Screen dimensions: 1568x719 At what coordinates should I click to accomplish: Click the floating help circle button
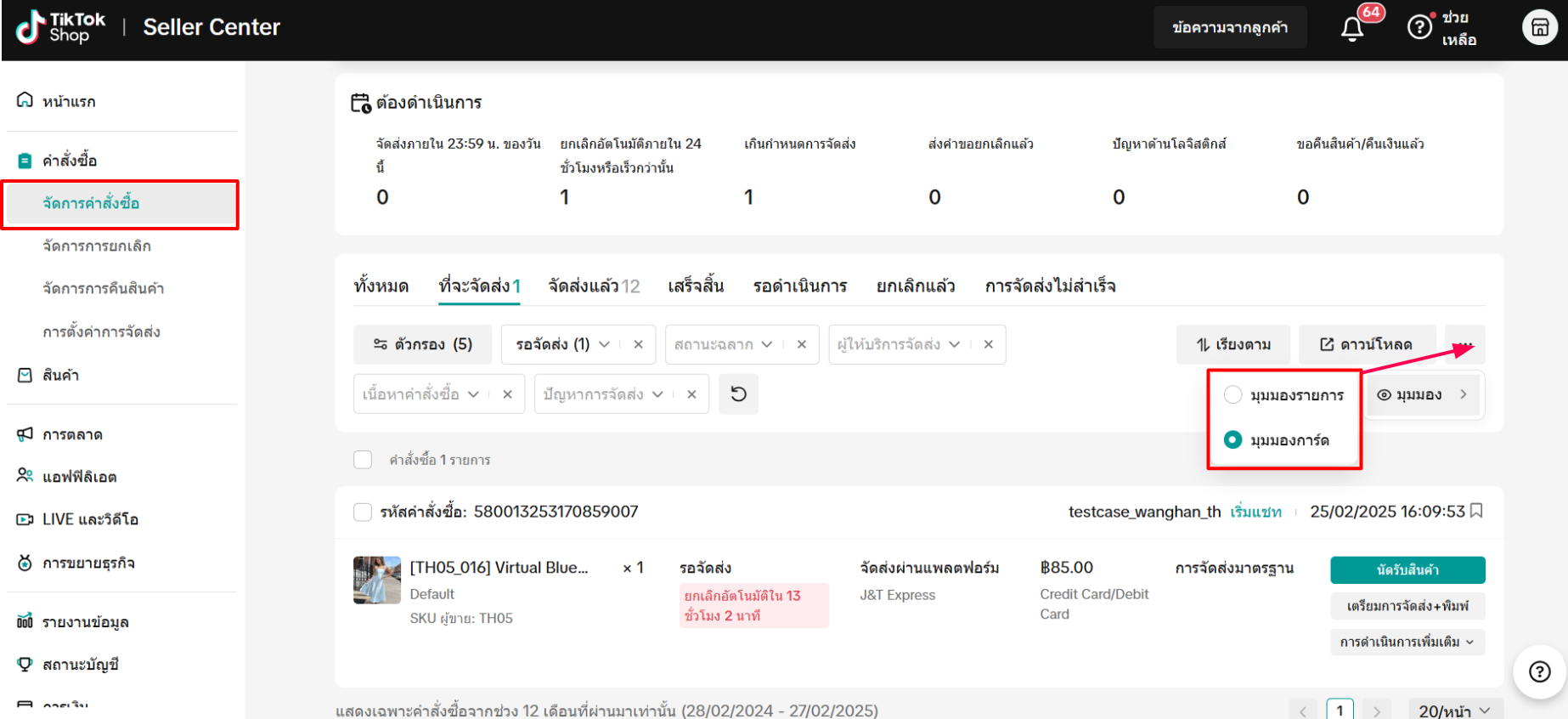tap(1539, 672)
